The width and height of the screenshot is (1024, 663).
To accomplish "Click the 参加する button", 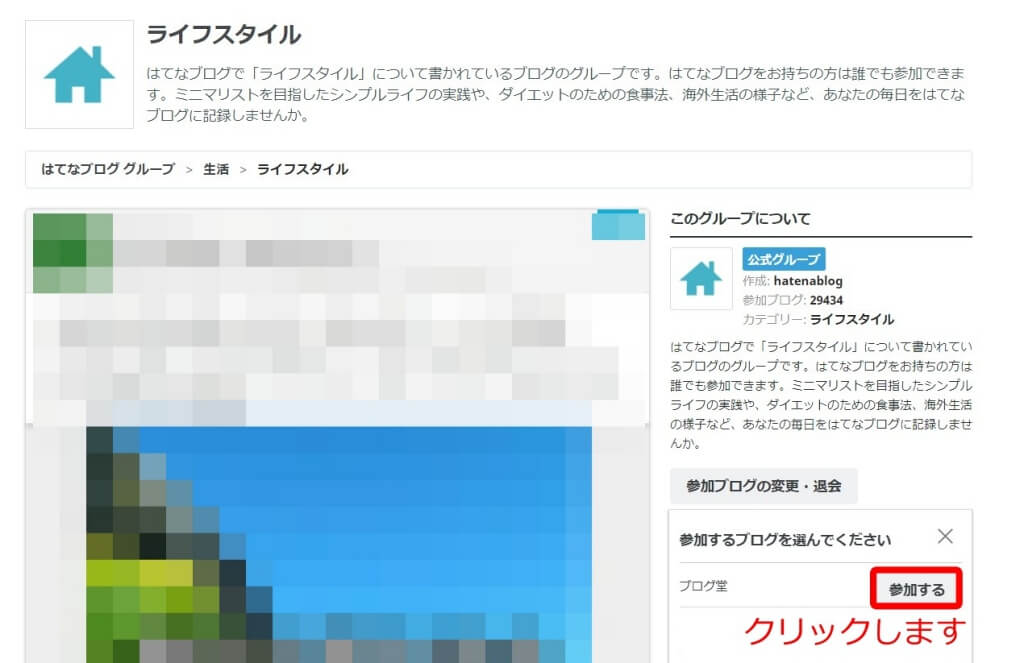I will [x=918, y=590].
